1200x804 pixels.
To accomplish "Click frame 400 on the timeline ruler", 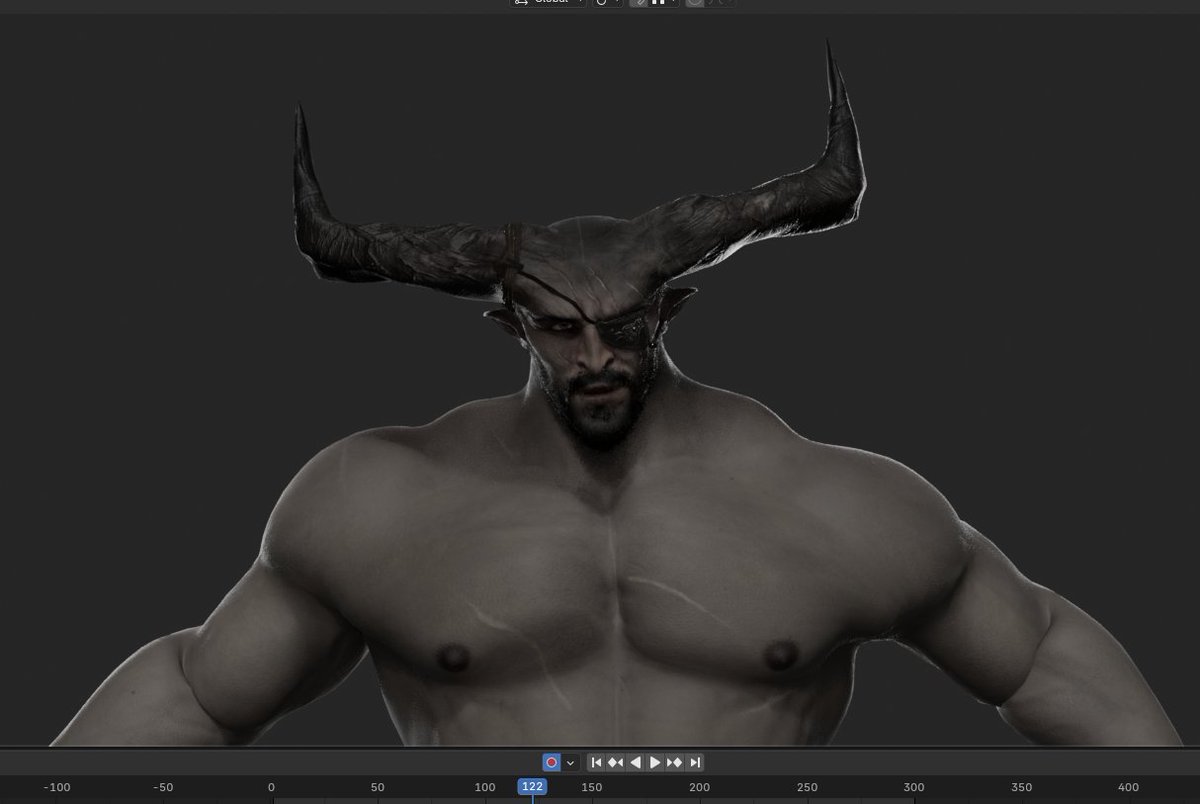I will (x=1128, y=787).
